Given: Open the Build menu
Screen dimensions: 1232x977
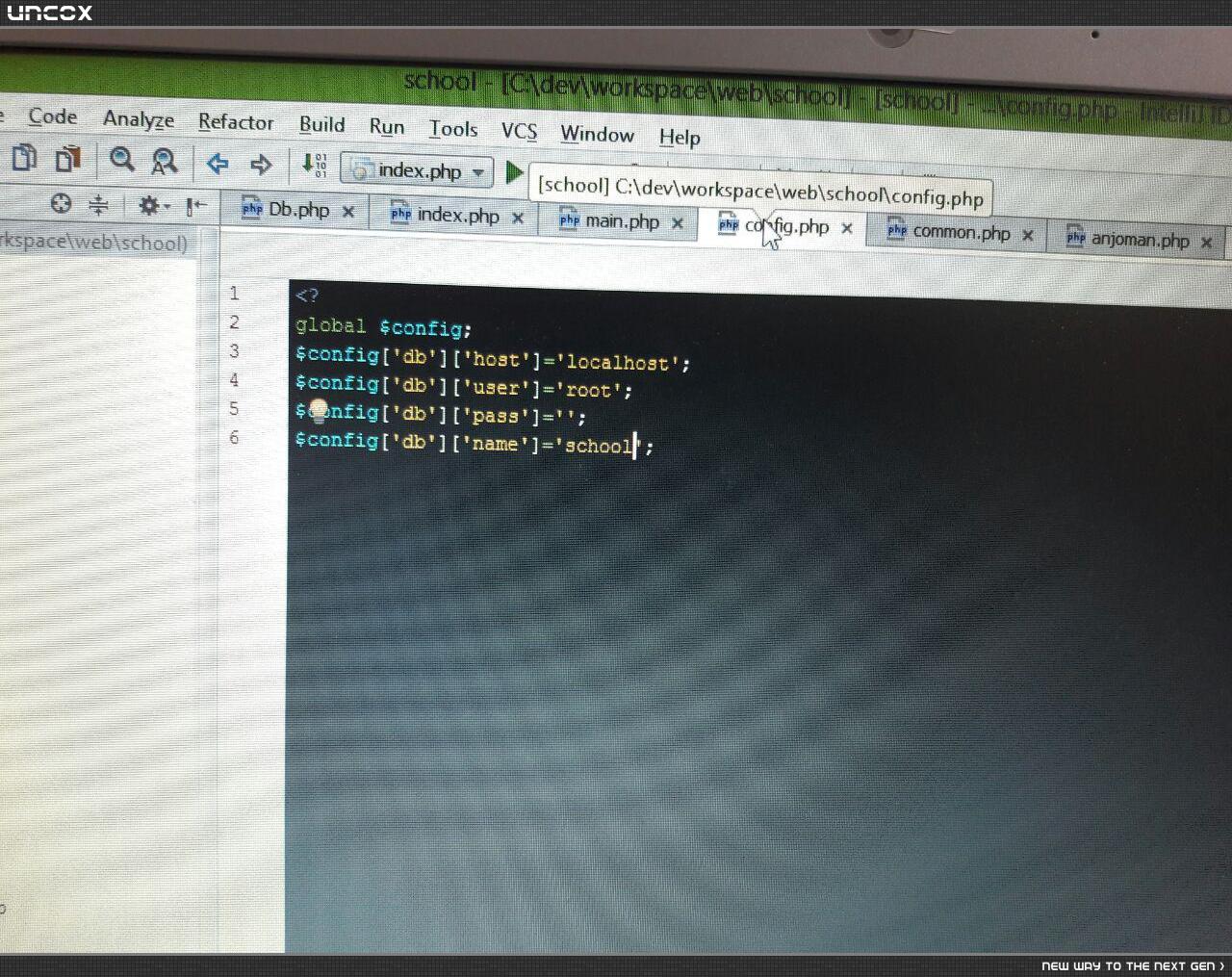Looking at the screenshot, I should 321,124.
